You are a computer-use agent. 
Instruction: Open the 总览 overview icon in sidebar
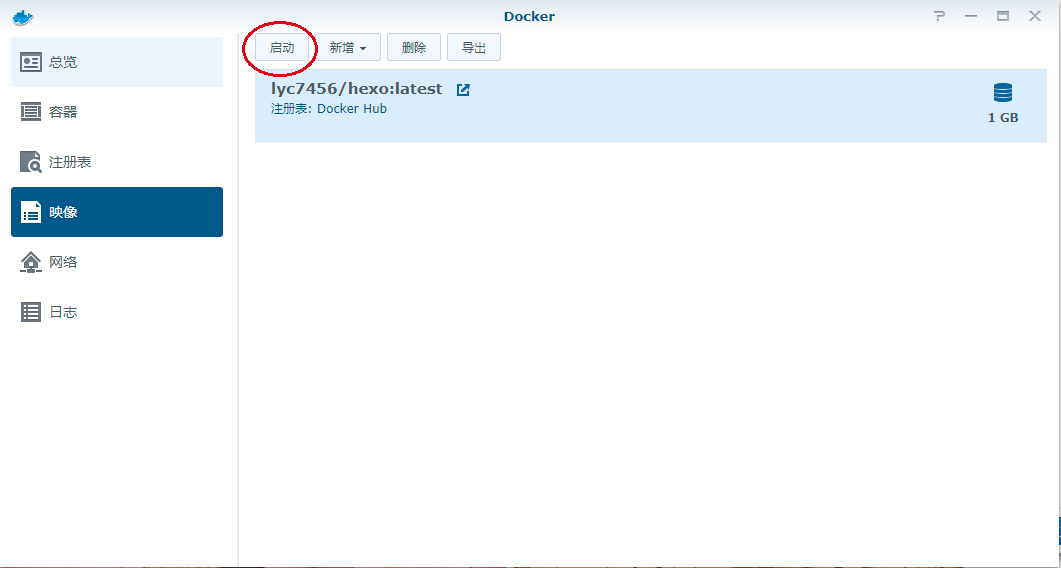pos(30,62)
